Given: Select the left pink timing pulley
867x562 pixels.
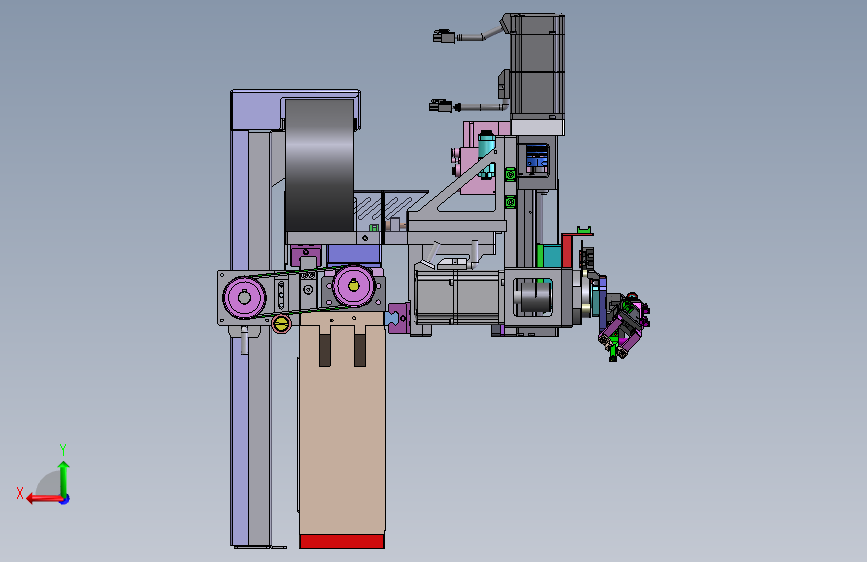Looking at the screenshot, I should [x=244, y=298].
